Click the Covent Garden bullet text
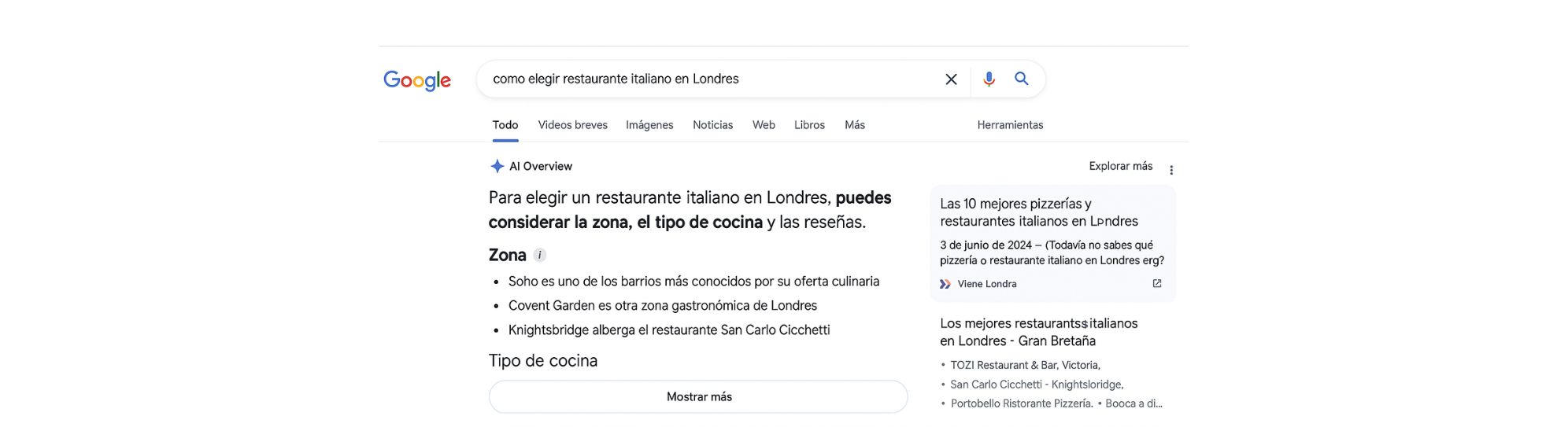1568x427 pixels. click(x=663, y=306)
